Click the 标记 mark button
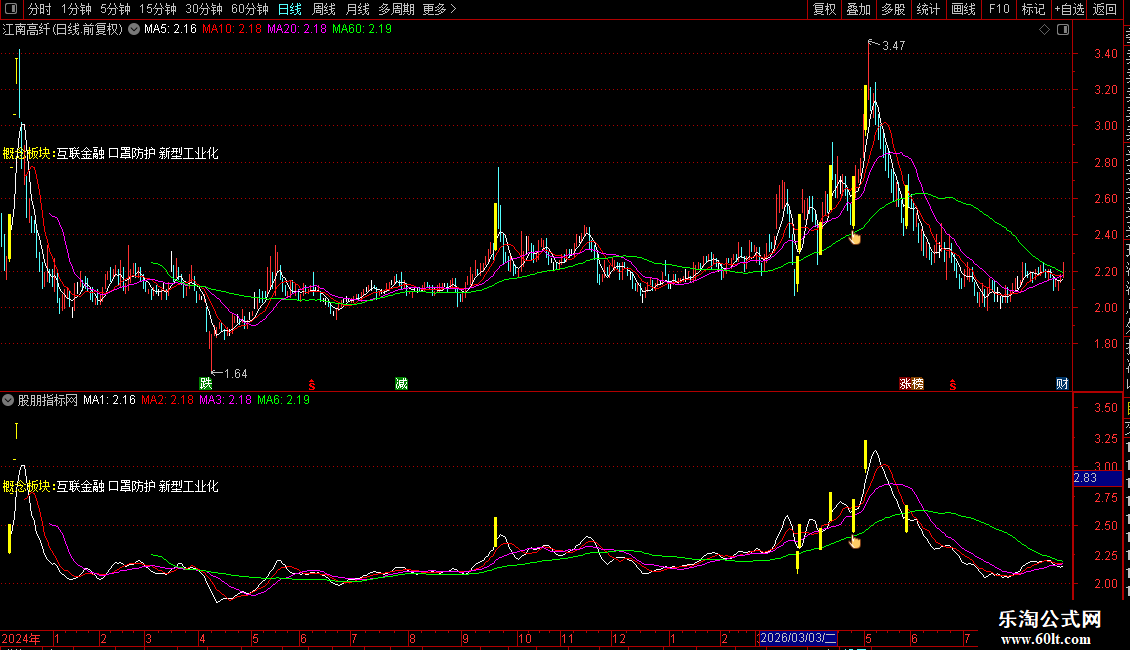 (1033, 9)
